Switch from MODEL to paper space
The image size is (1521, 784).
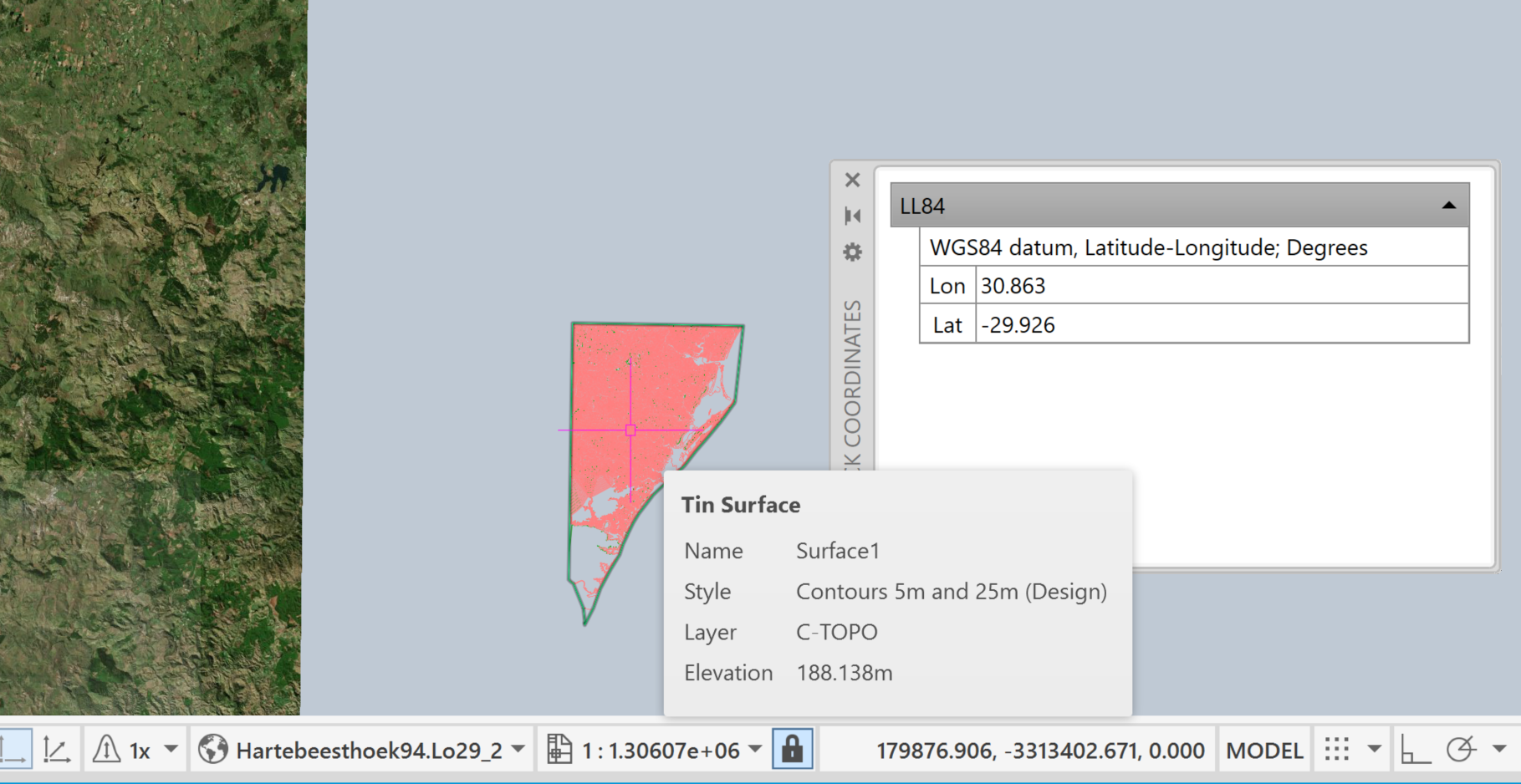coord(1264,749)
